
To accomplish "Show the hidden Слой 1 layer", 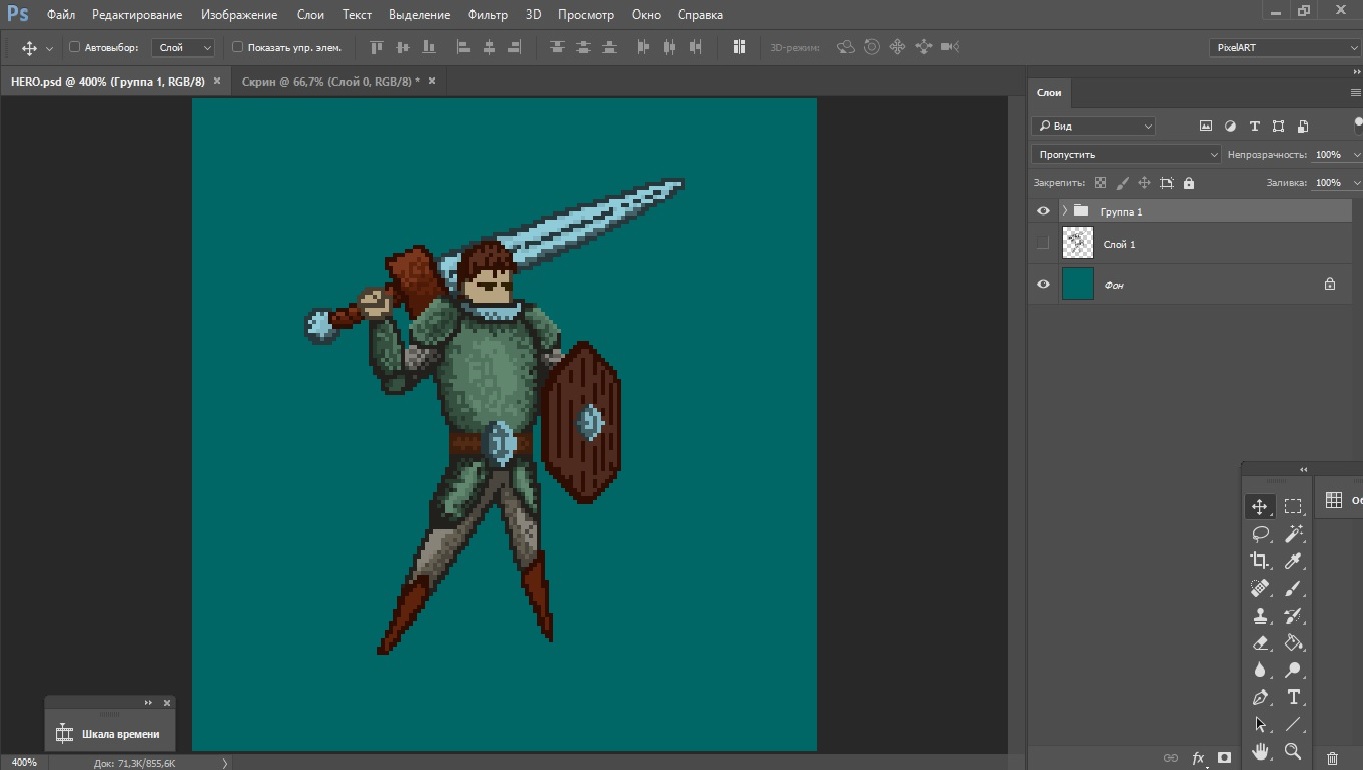I will click(x=1043, y=243).
